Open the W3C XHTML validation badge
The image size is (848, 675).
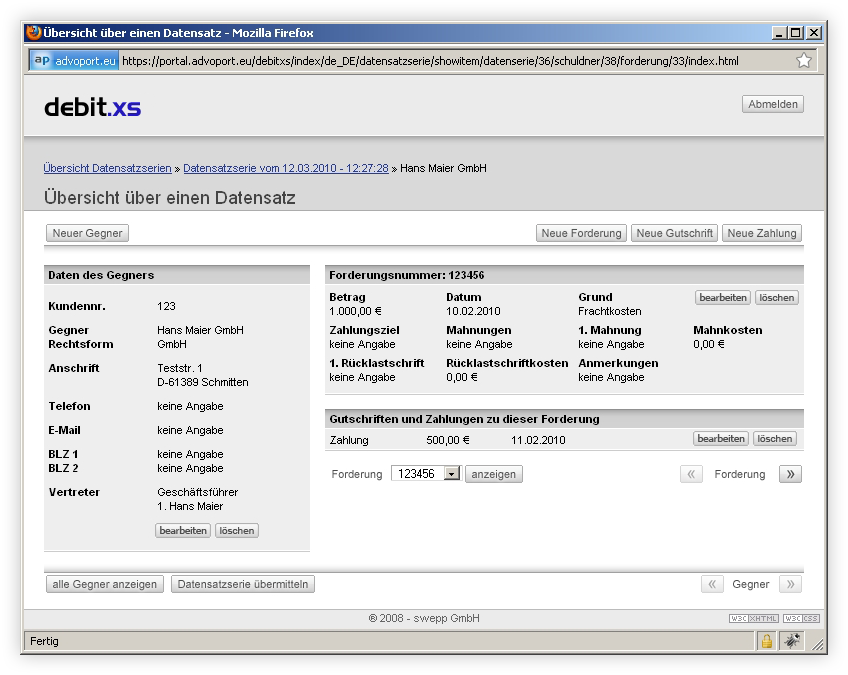(754, 618)
